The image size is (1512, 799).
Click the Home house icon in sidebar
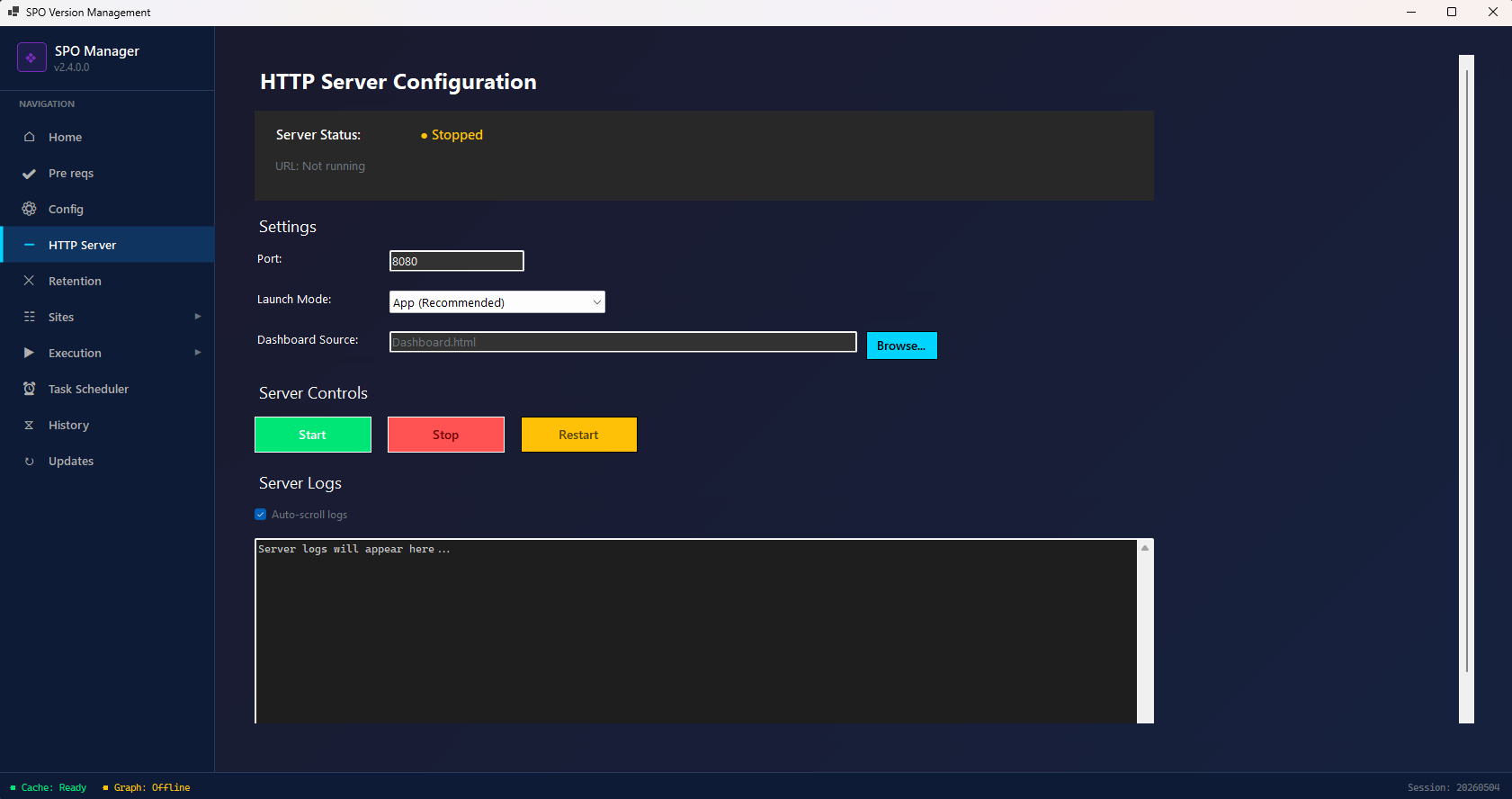coord(30,137)
